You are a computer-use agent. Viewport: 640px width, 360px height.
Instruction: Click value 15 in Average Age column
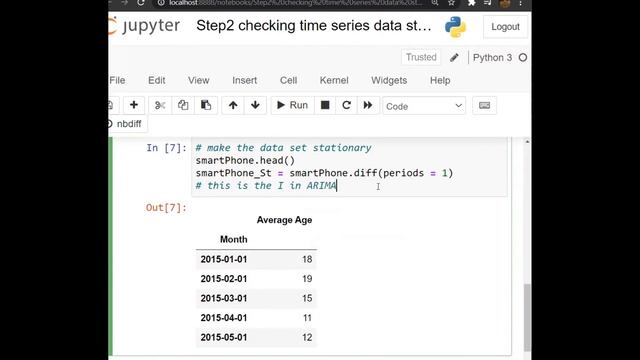point(307,298)
